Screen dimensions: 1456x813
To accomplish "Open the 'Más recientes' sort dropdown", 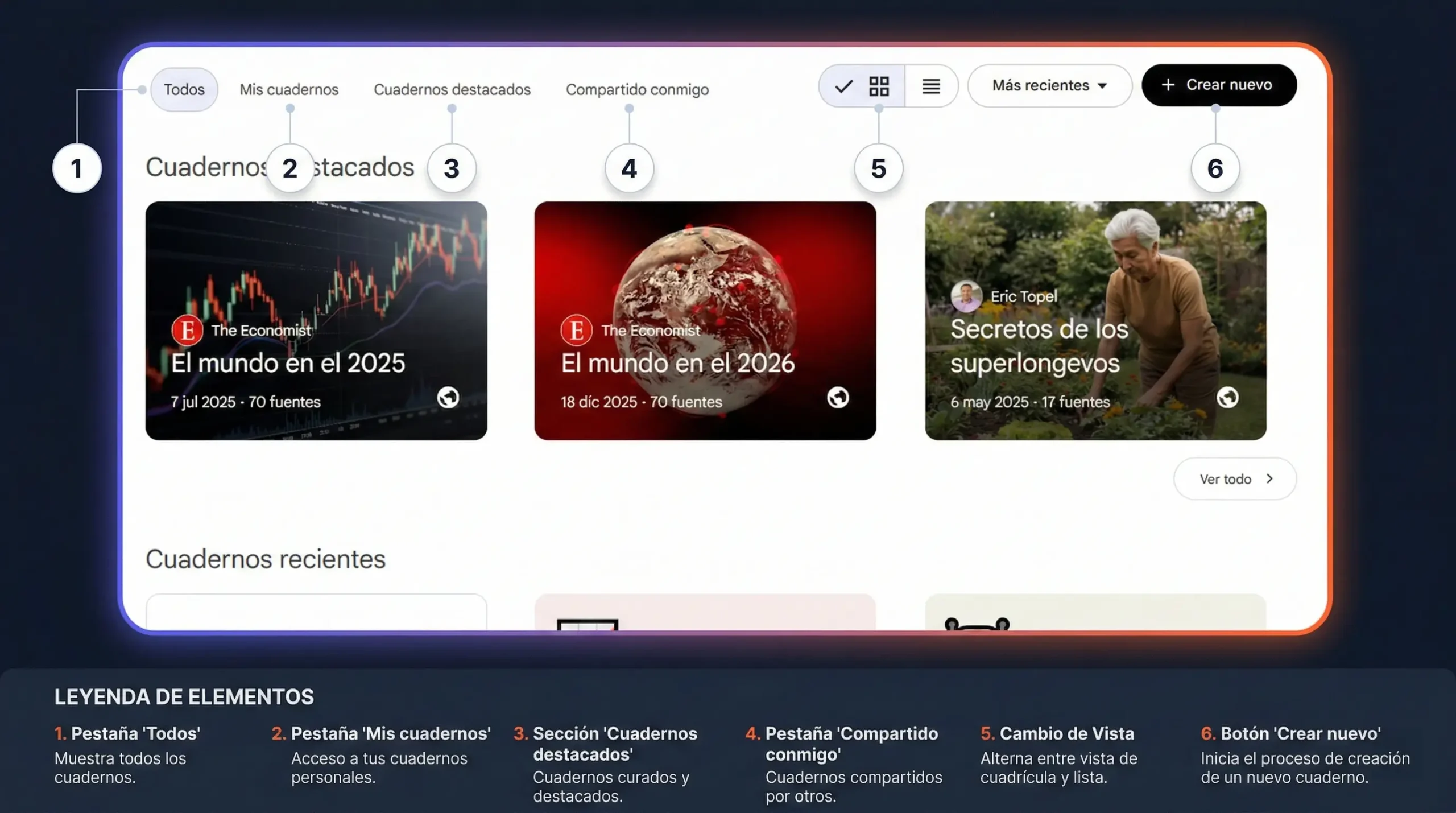I will click(x=1049, y=85).
